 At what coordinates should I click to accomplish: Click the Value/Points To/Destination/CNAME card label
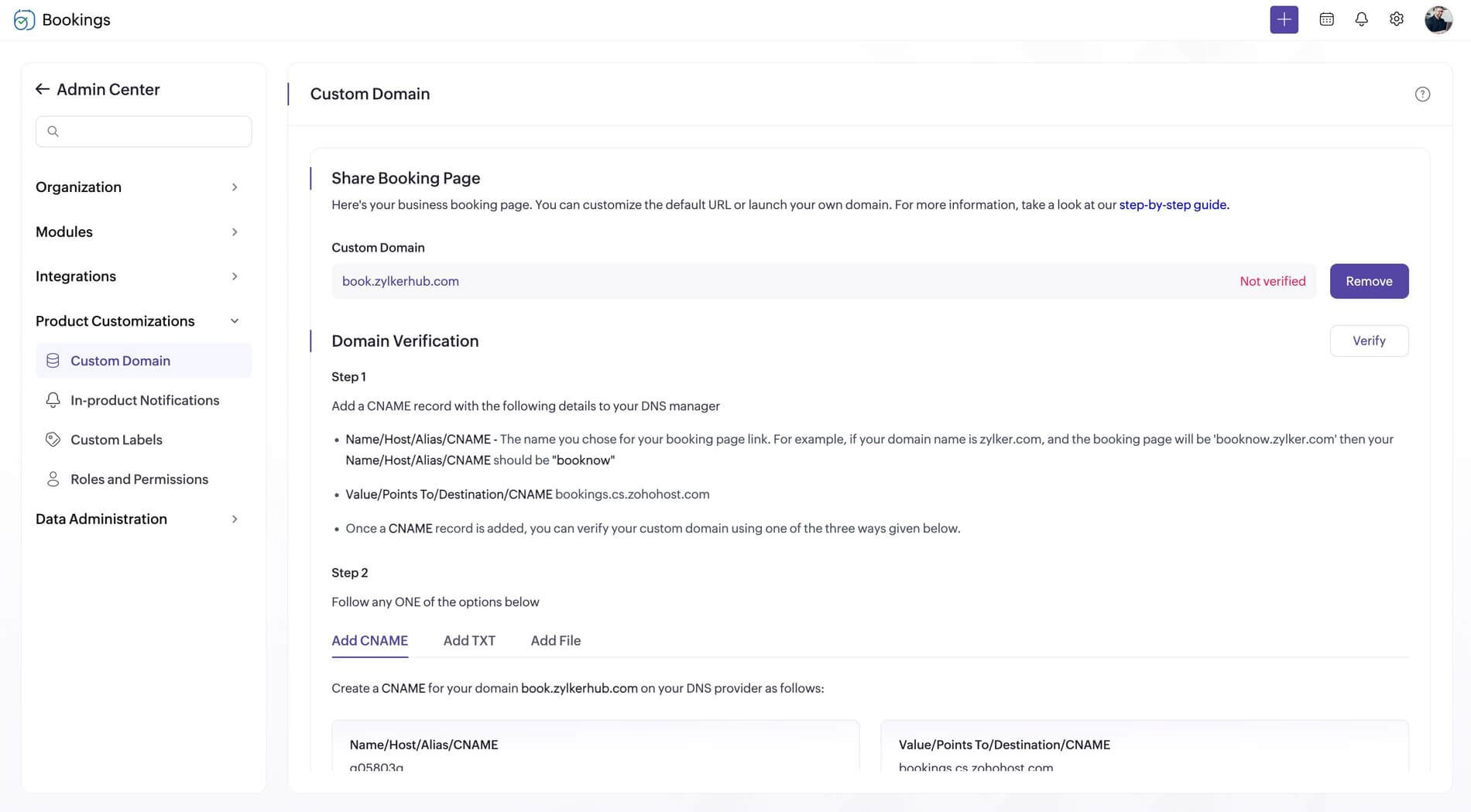point(1004,745)
